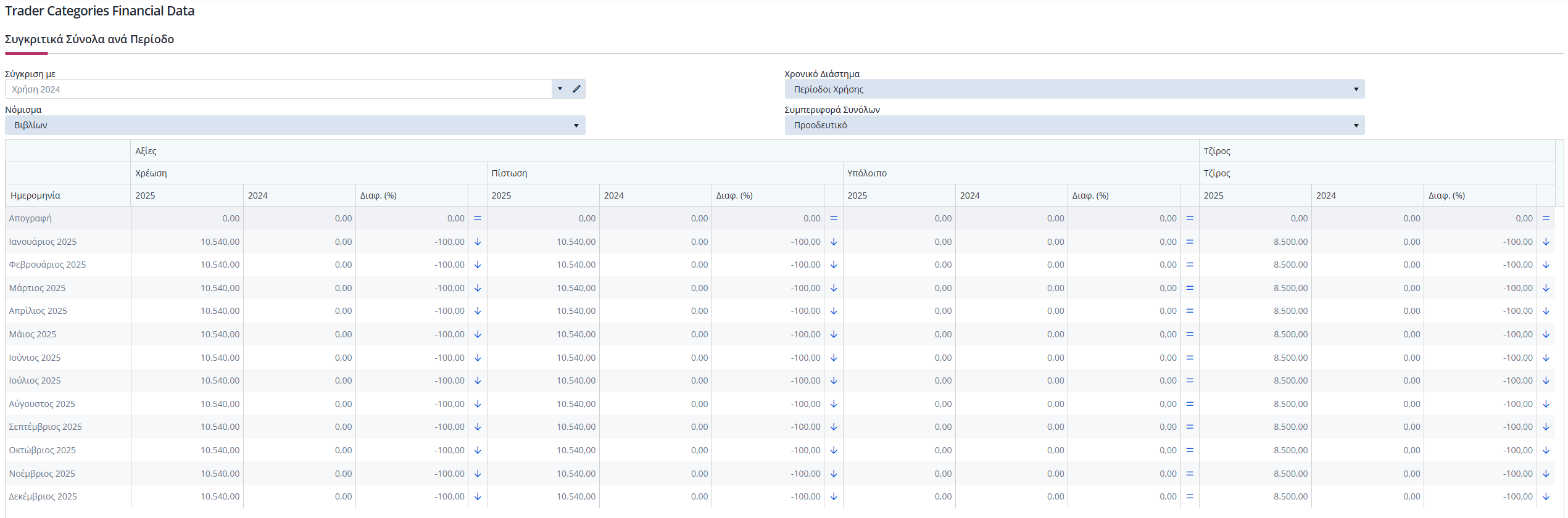Select the Απρίλιος 2025 row label
Viewport: 1568px width, 518px height.
tap(38, 311)
